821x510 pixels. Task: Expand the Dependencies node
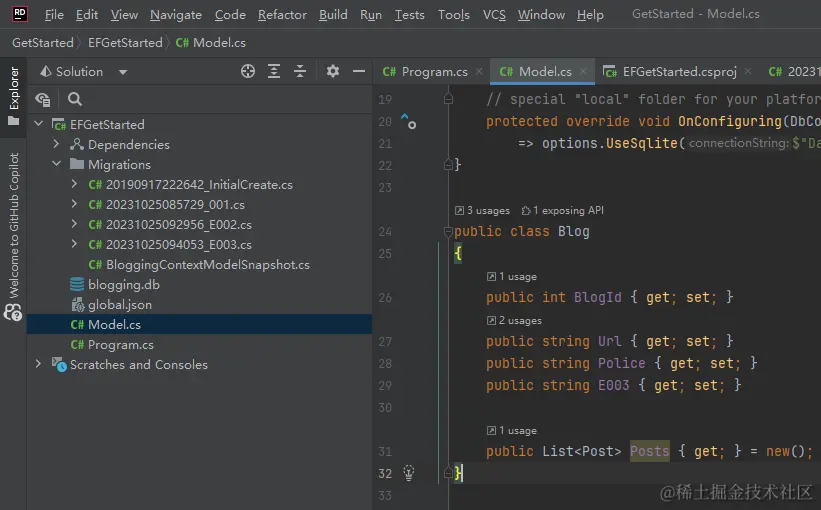[x=56, y=143]
